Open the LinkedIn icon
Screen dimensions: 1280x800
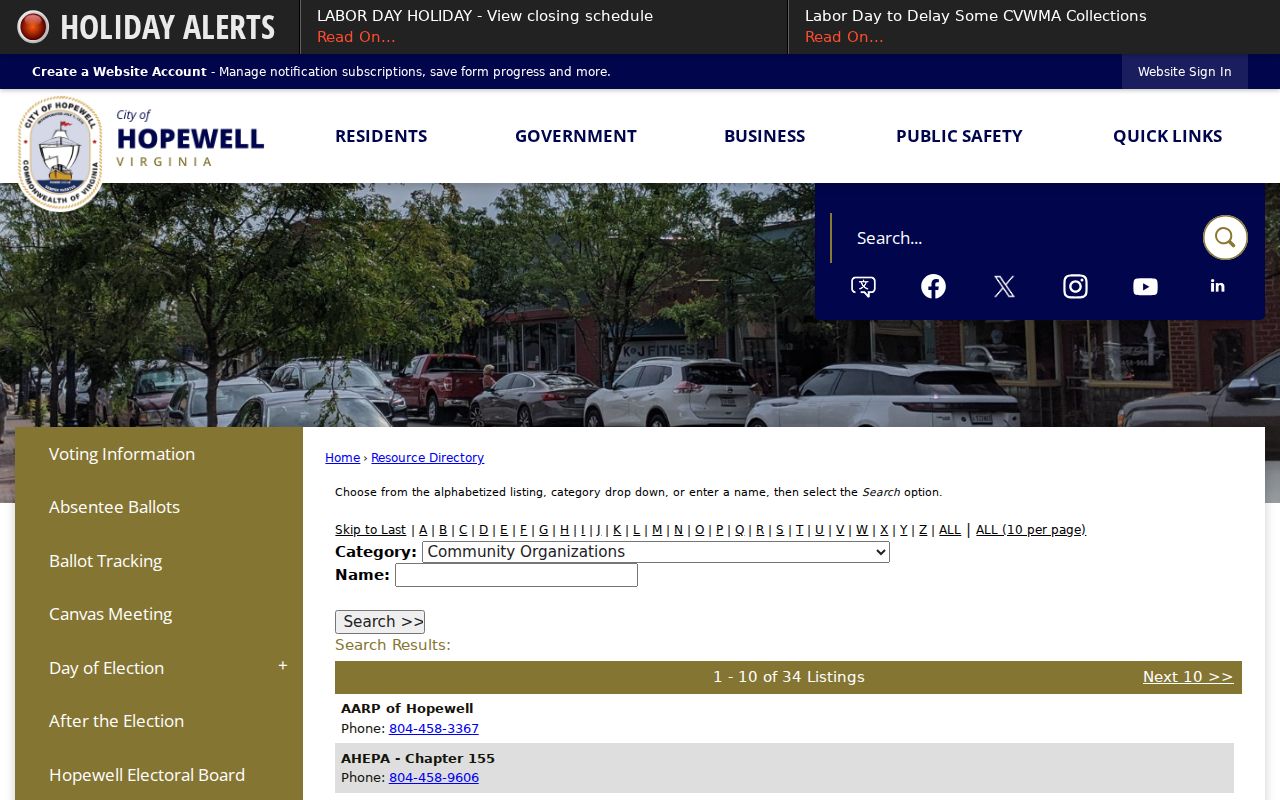point(1217,286)
